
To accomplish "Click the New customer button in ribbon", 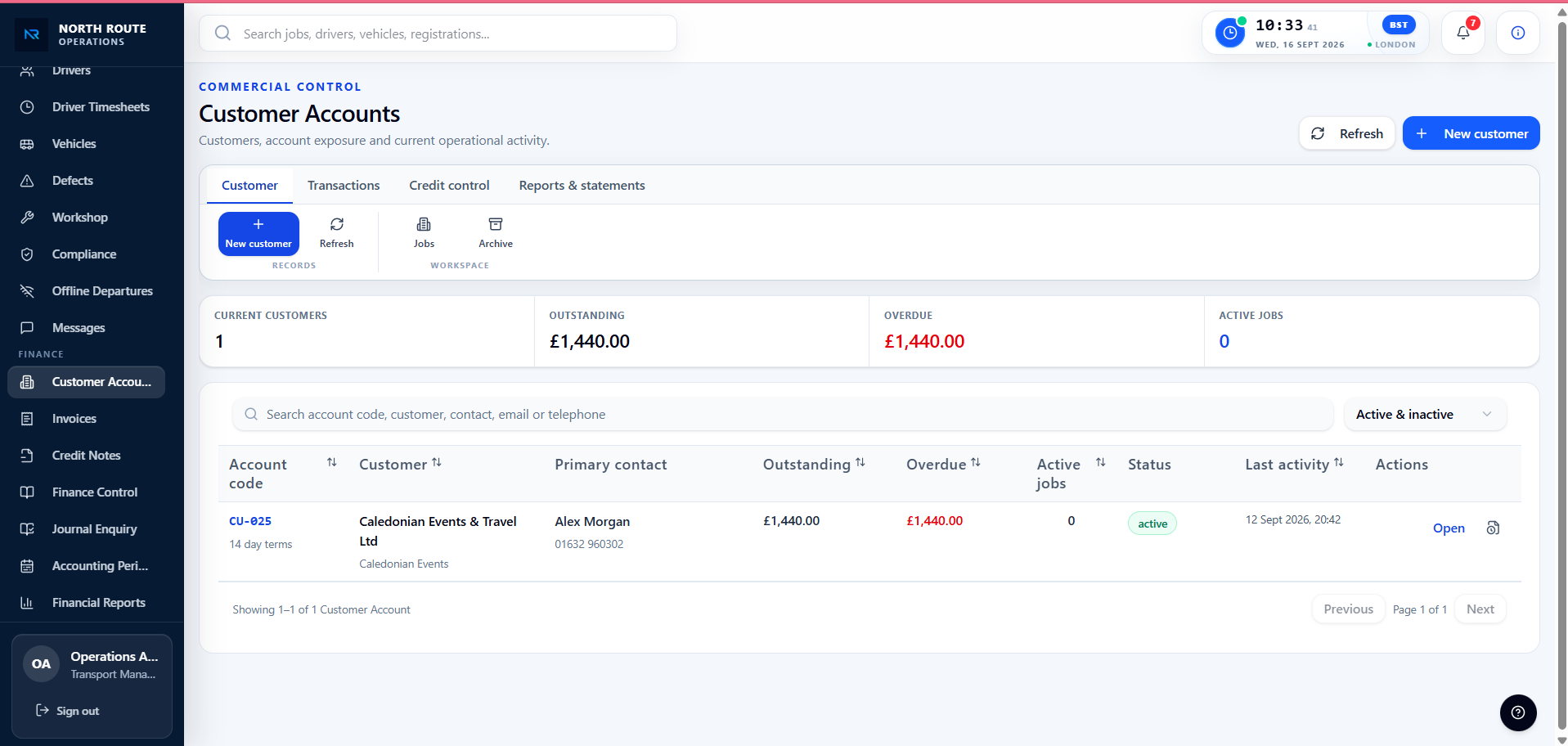I will (x=258, y=234).
